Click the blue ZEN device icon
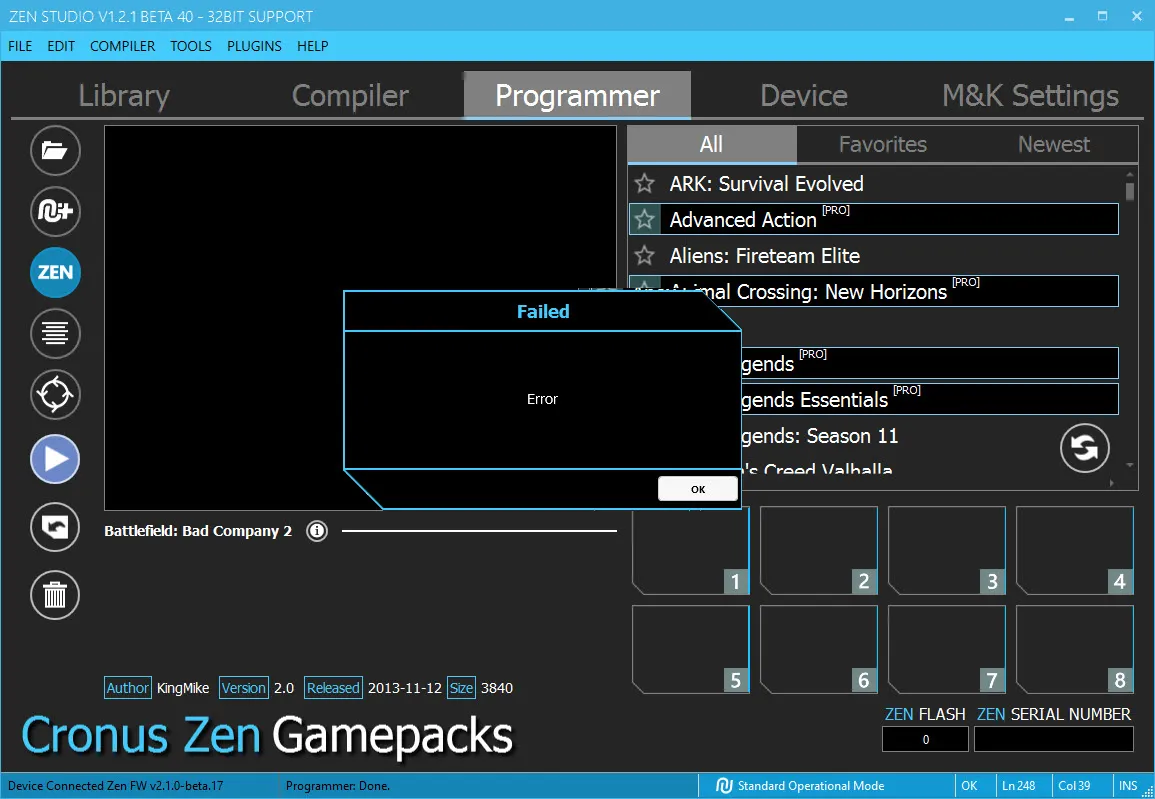 click(x=55, y=272)
